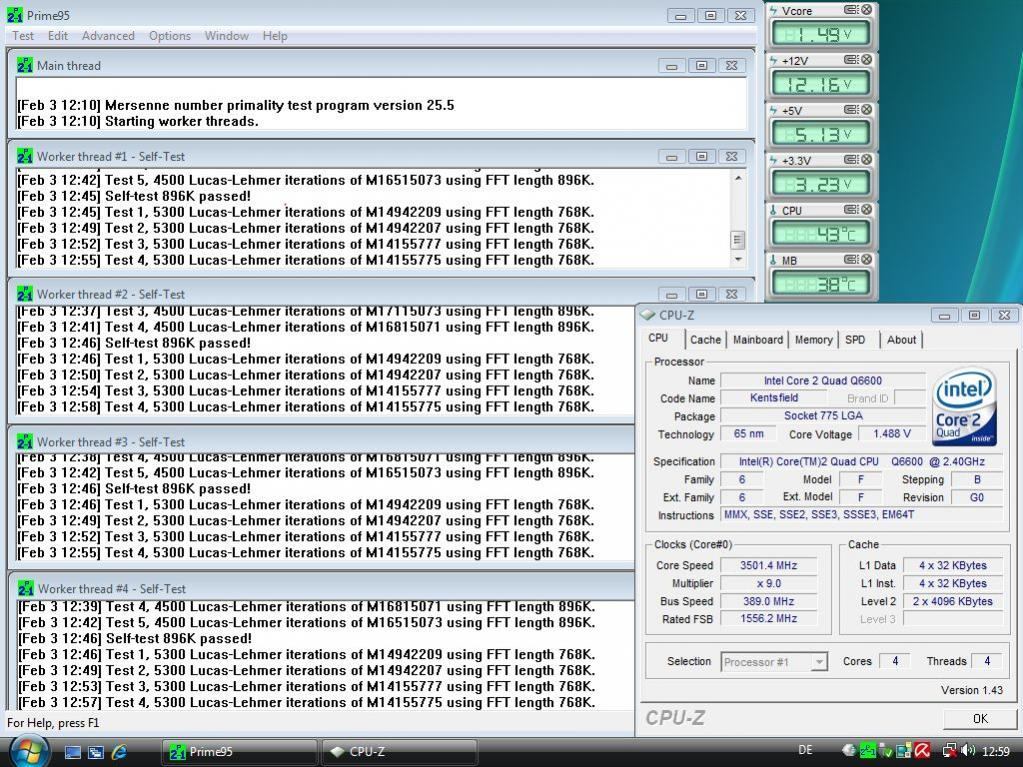Click scroll-up arrow in Worker thread #1
1023x767 pixels.
[738, 178]
